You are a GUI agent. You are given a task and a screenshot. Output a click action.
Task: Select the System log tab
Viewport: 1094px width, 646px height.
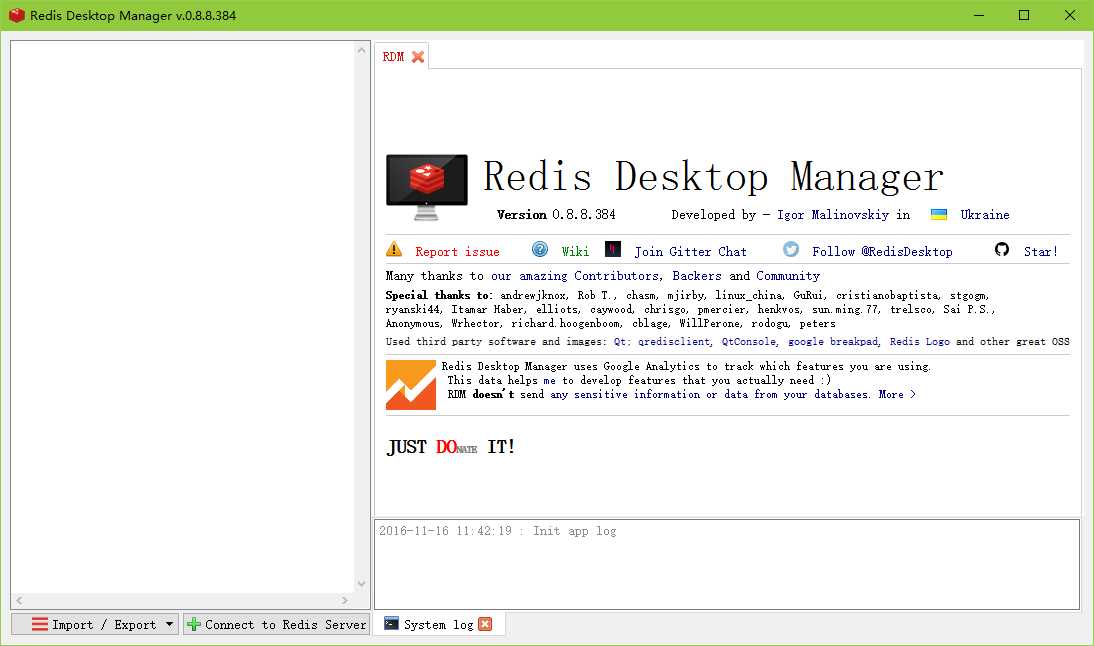click(x=439, y=624)
